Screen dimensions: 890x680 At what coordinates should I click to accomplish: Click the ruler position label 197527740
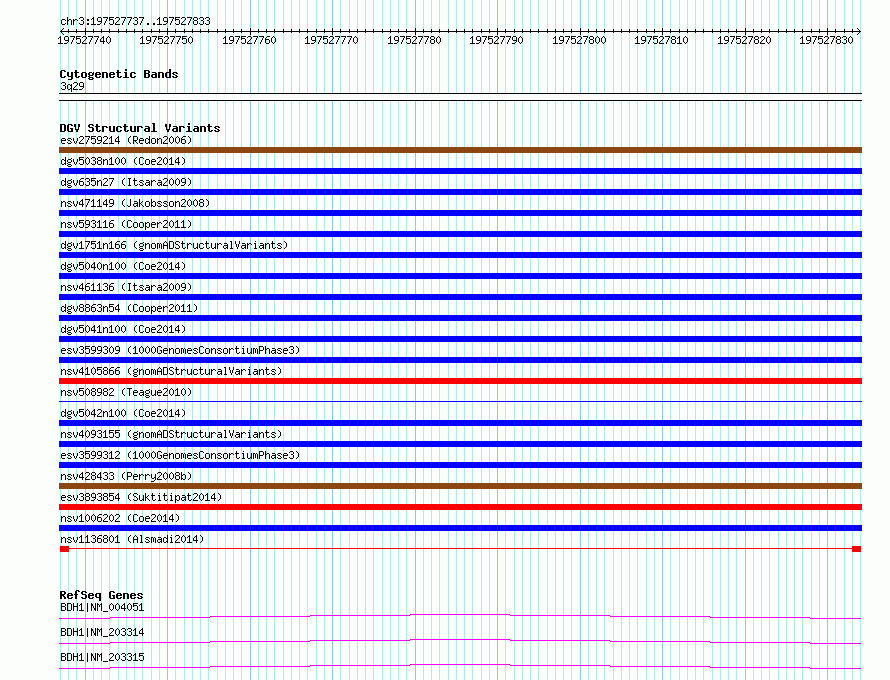(x=84, y=40)
